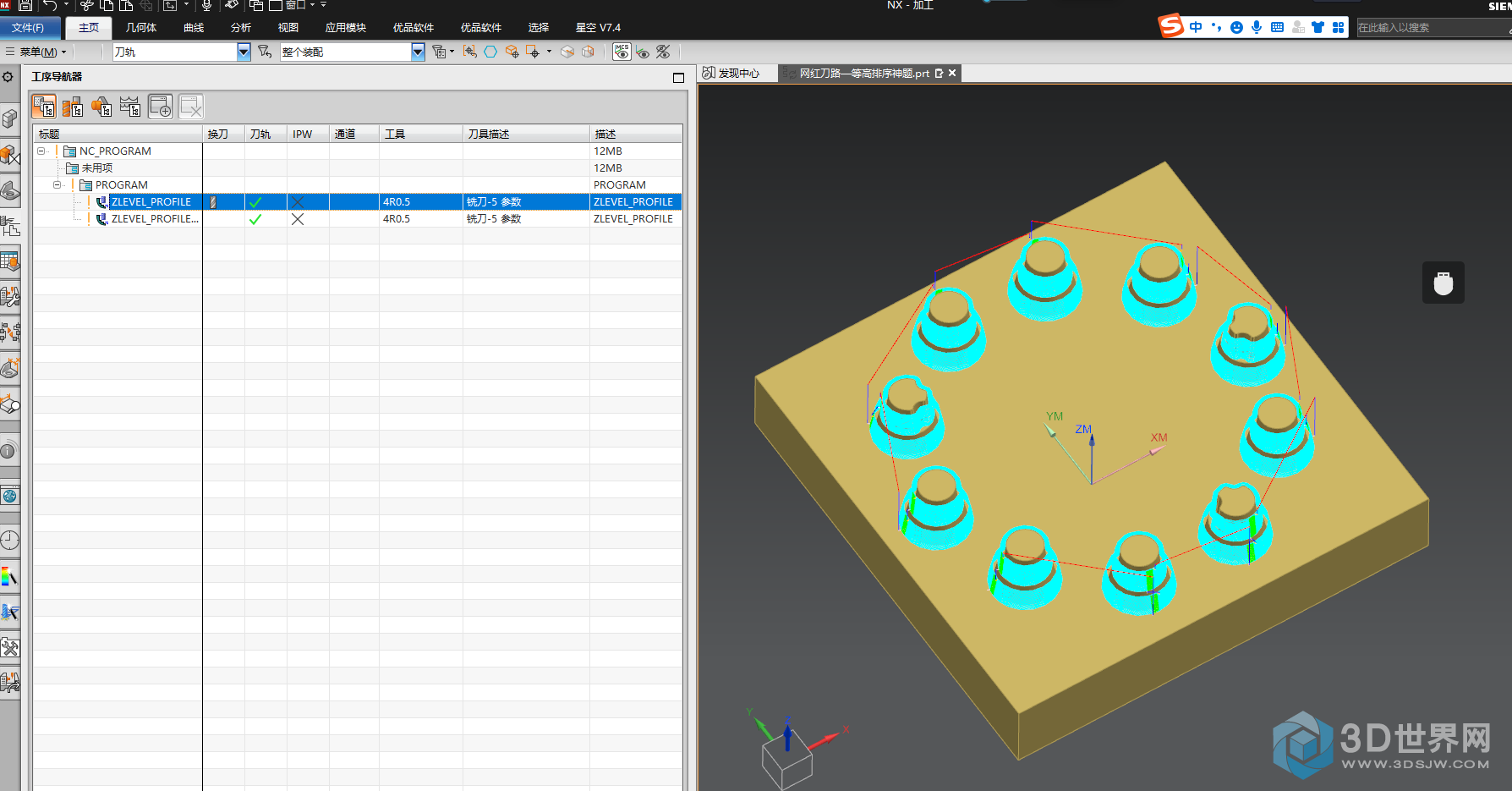Viewport: 1512px width, 791px height.
Task: Open the 刀轨 selection filter dropdown
Action: [244, 52]
